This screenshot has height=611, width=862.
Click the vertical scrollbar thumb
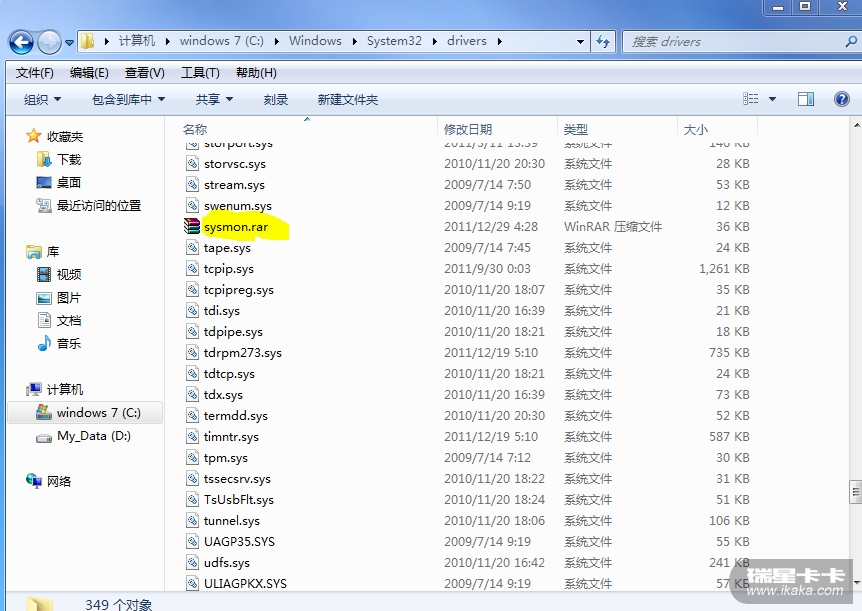(855, 491)
